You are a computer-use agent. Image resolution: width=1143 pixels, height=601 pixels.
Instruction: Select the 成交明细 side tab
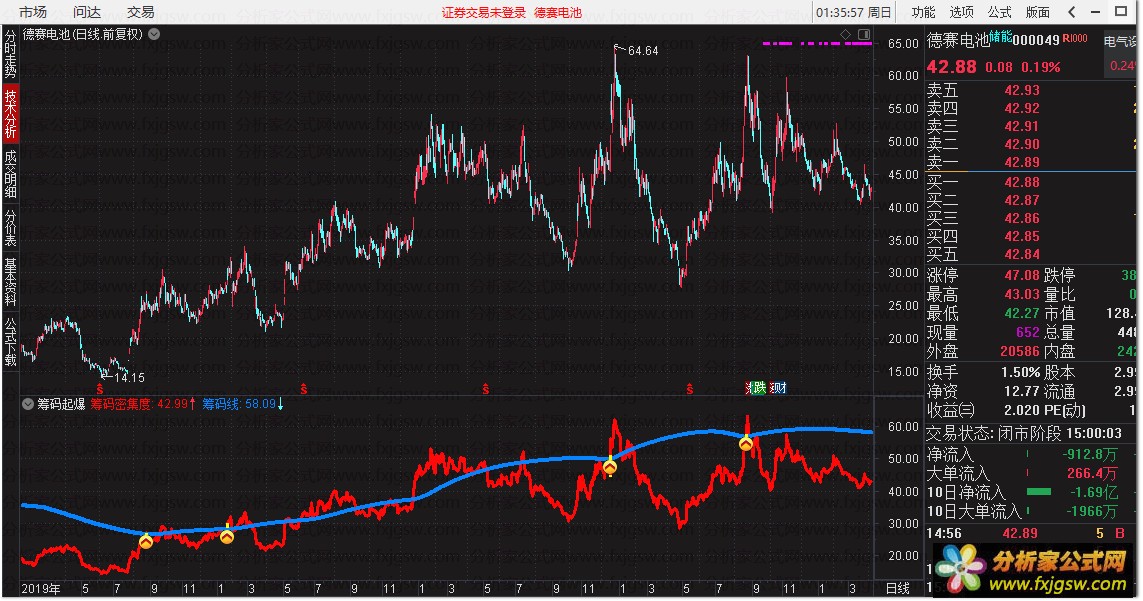point(10,174)
